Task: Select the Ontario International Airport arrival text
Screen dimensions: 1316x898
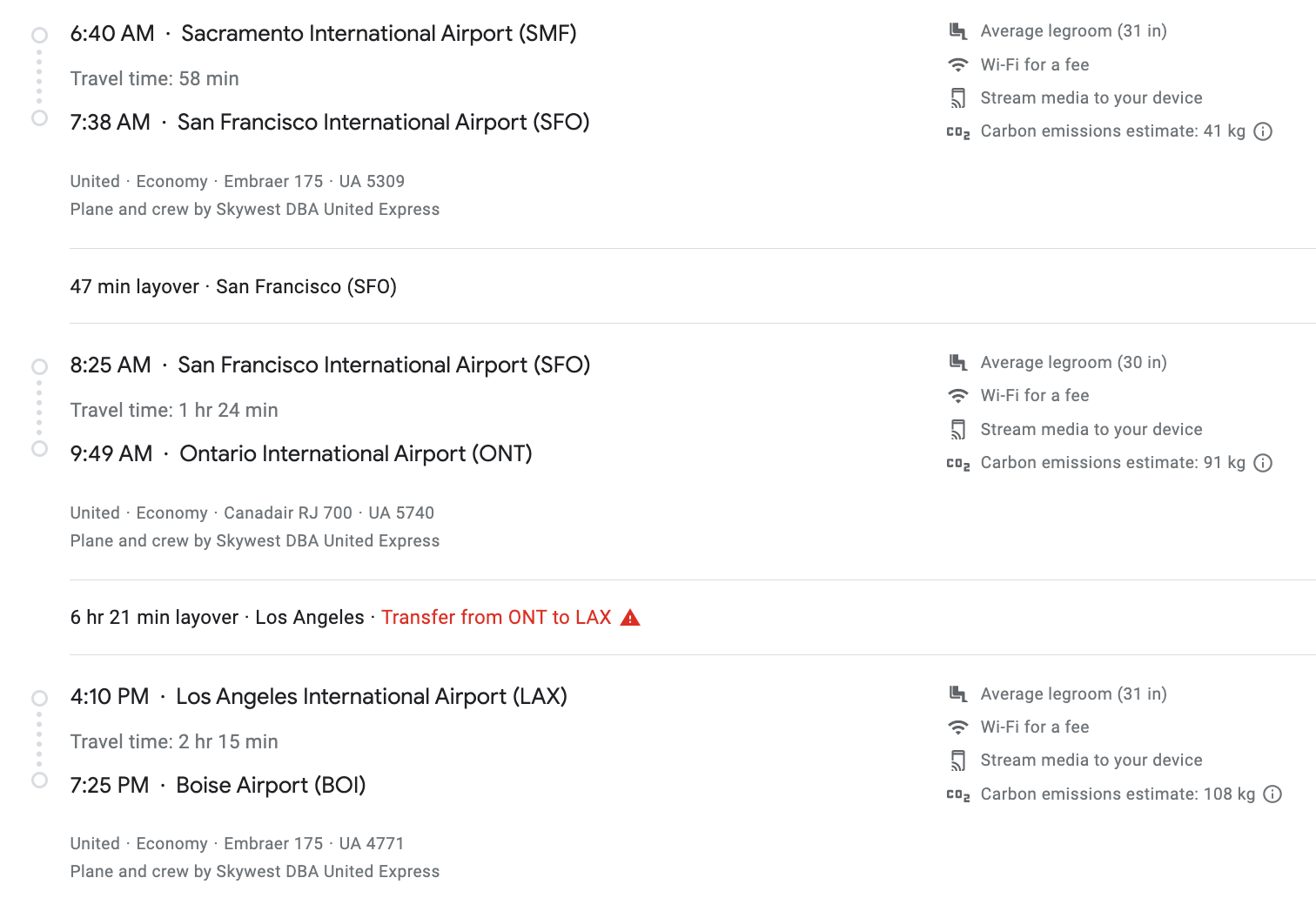Action: [x=355, y=453]
